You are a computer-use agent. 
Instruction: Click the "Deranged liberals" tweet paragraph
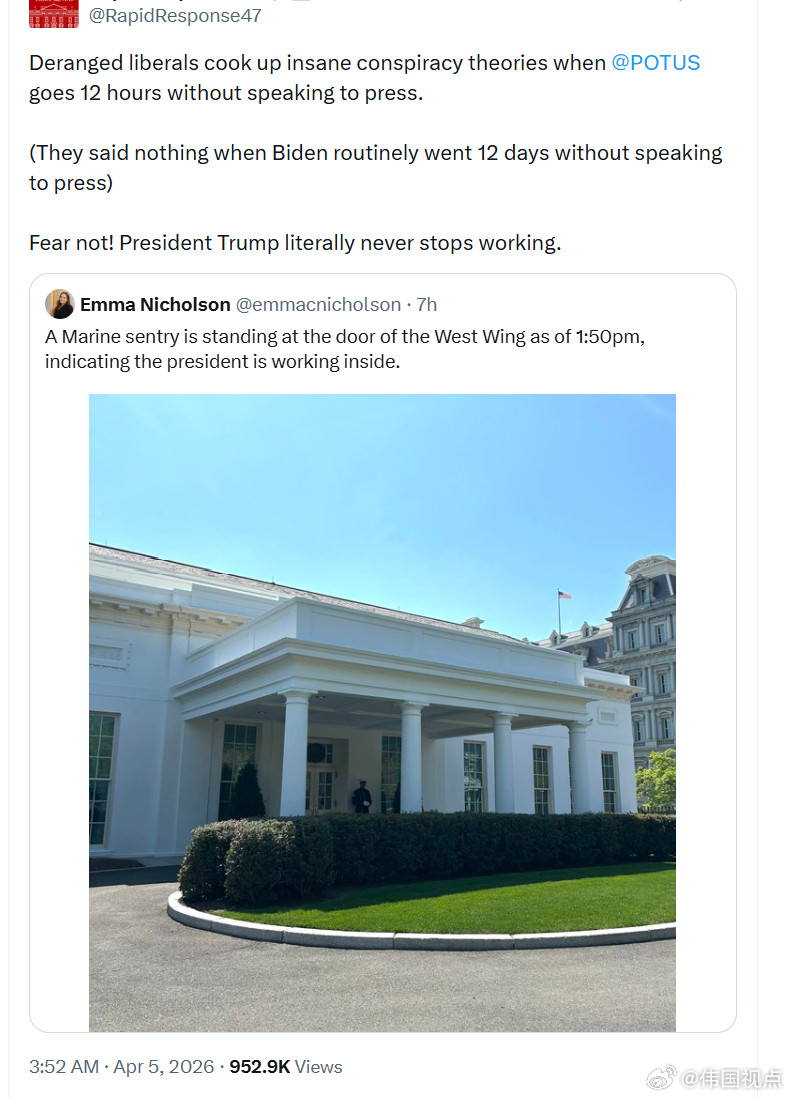point(364,78)
